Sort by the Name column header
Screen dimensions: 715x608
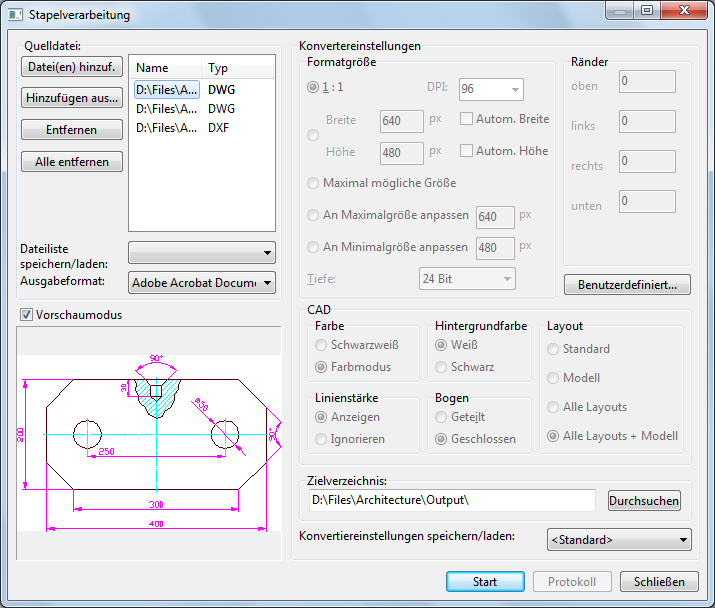coord(165,68)
